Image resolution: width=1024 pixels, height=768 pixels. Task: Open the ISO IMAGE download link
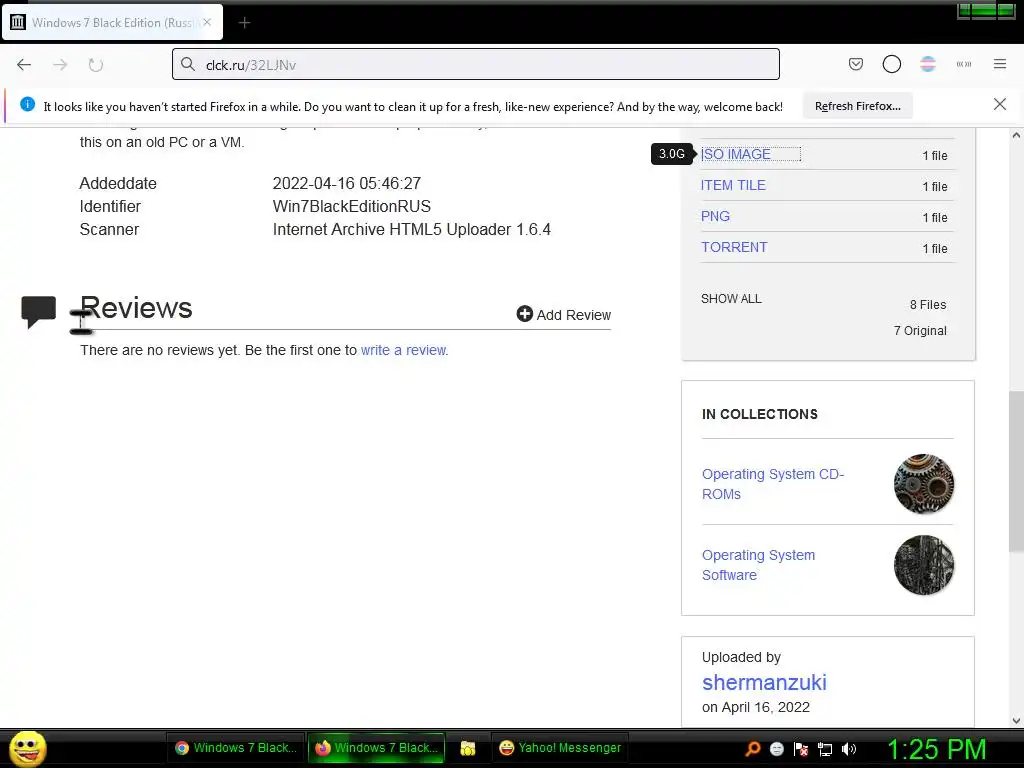735,154
